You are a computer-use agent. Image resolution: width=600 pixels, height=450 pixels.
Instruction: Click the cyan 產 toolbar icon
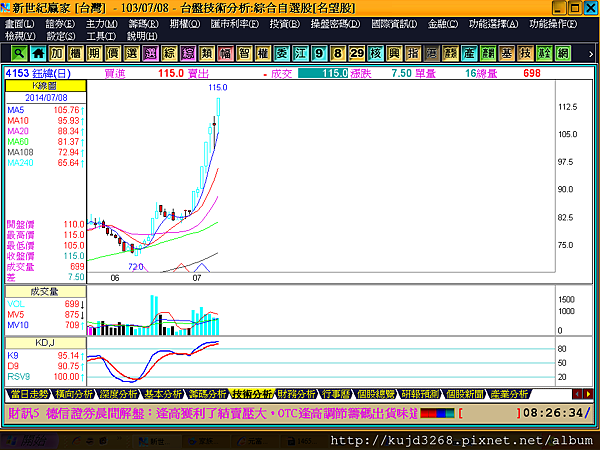tap(470, 53)
